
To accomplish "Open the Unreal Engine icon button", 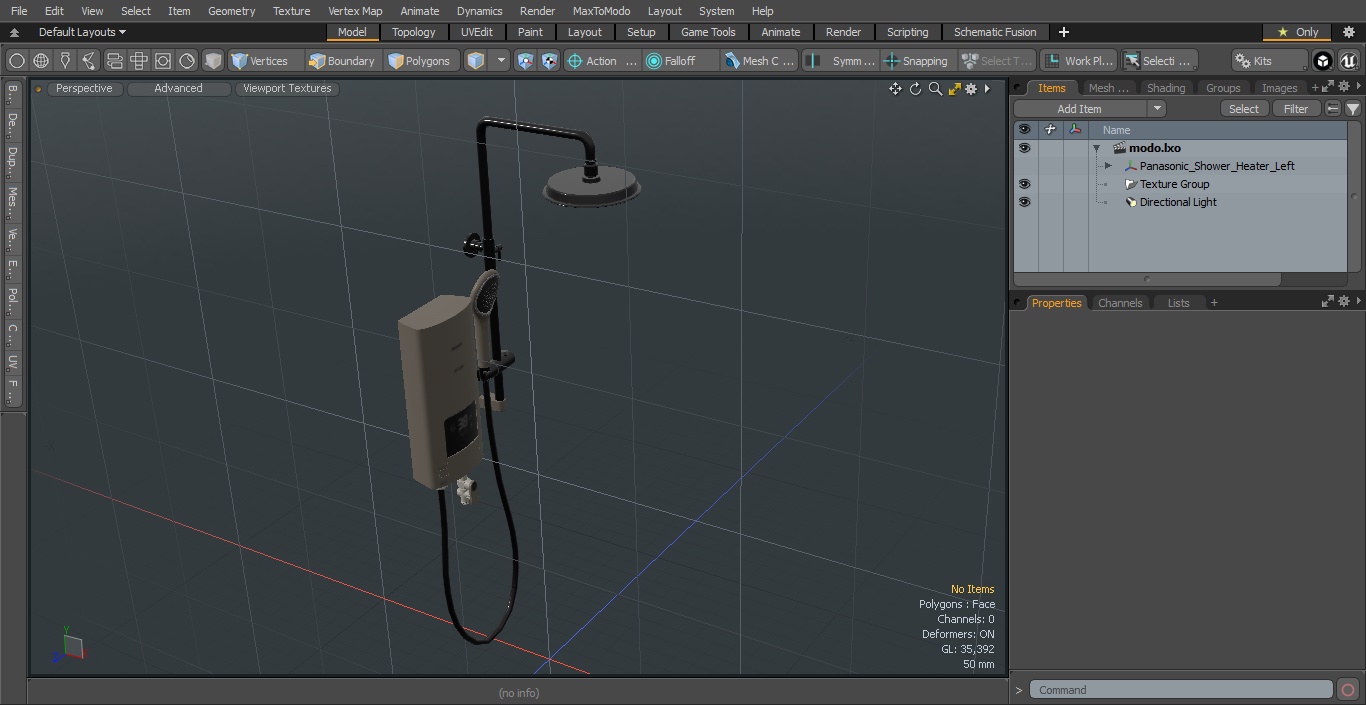I will (1348, 61).
